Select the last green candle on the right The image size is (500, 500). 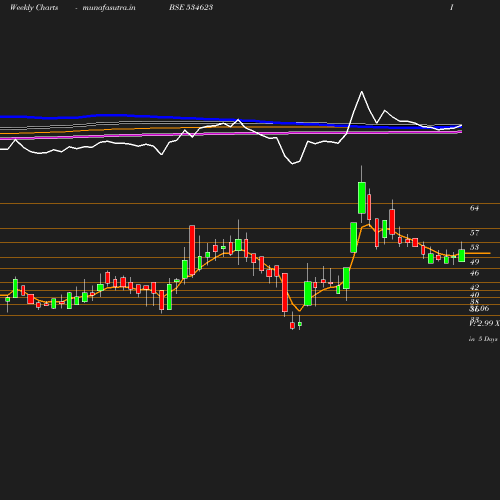pos(462,256)
